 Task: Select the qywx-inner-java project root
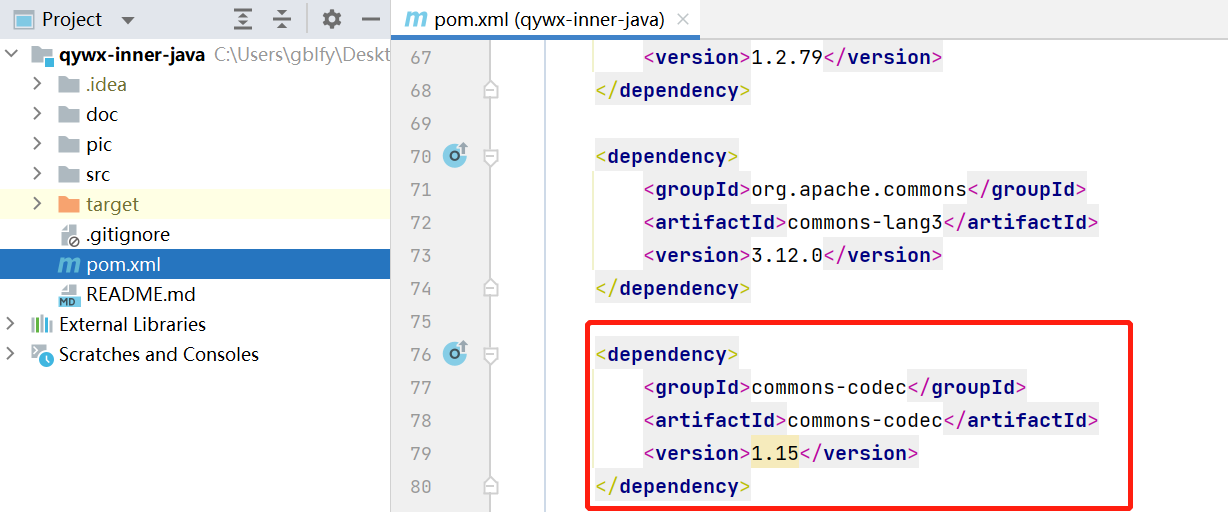(195, 55)
